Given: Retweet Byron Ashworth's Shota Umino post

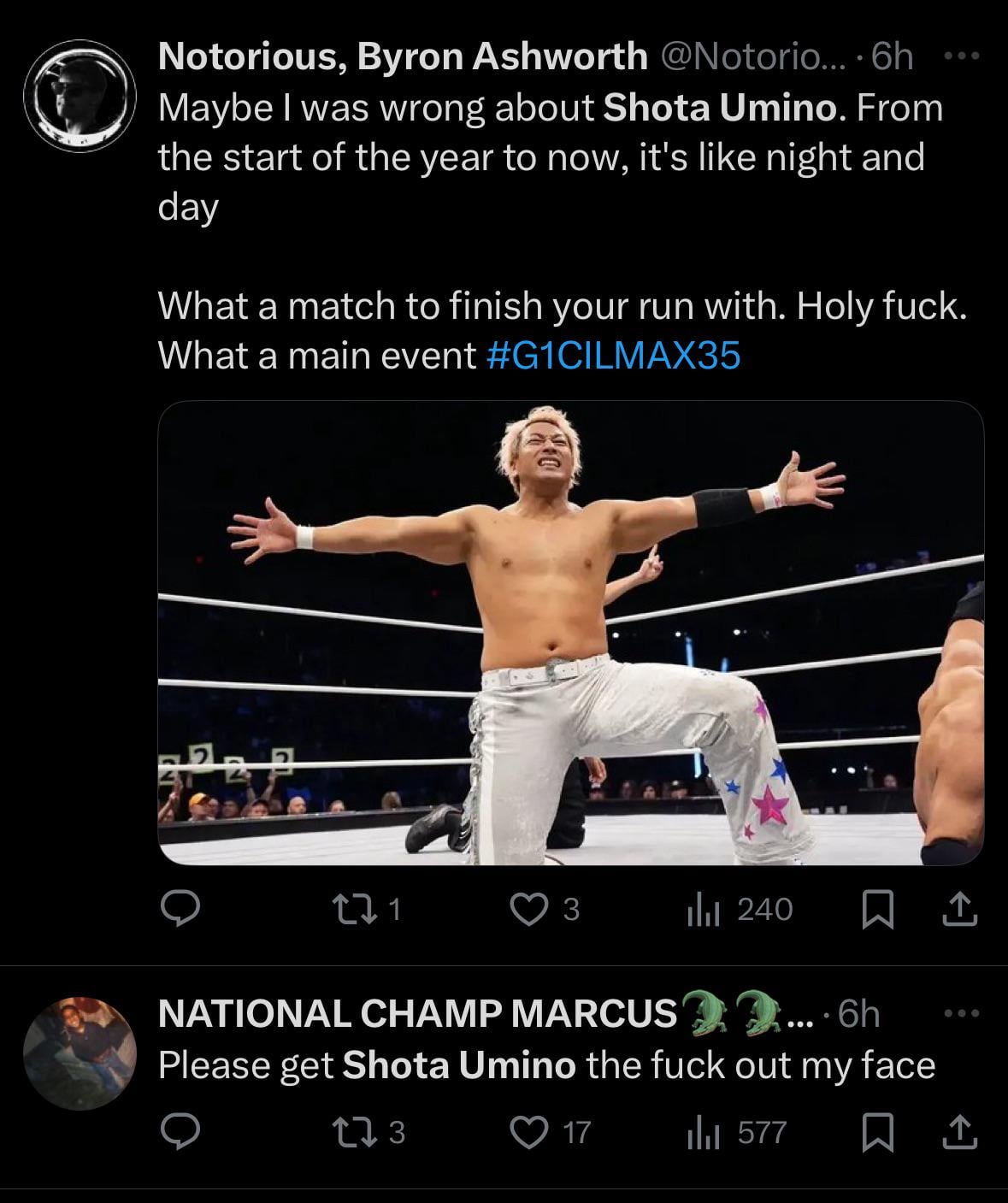Looking at the screenshot, I should coord(368,909).
